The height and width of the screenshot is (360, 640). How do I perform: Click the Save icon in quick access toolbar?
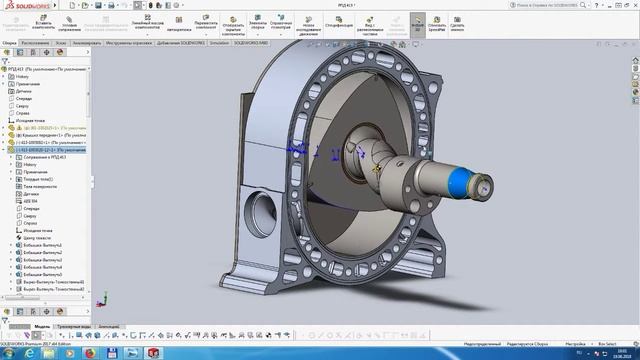[98, 5]
